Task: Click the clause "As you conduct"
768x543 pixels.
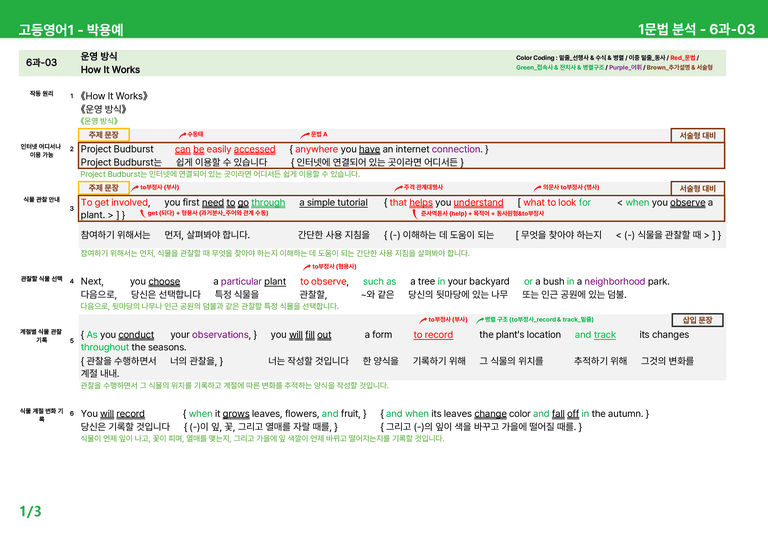Action: click(120, 335)
